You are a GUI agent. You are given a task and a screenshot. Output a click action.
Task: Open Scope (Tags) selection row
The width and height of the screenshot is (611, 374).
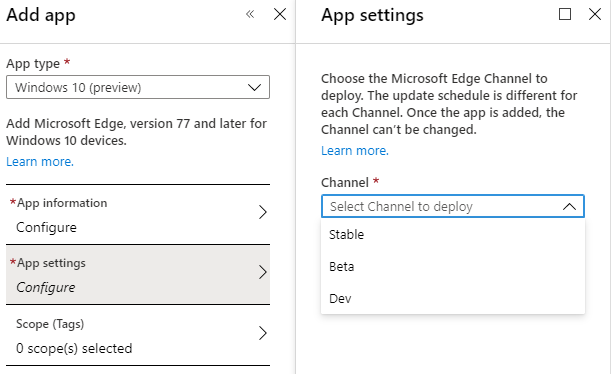click(x=138, y=335)
